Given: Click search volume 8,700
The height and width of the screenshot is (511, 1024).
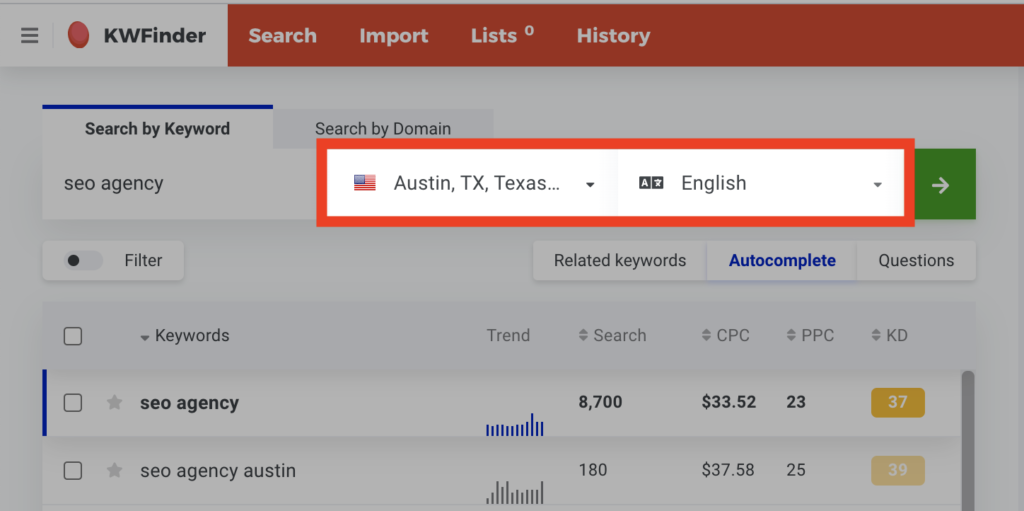Looking at the screenshot, I should (600, 403).
